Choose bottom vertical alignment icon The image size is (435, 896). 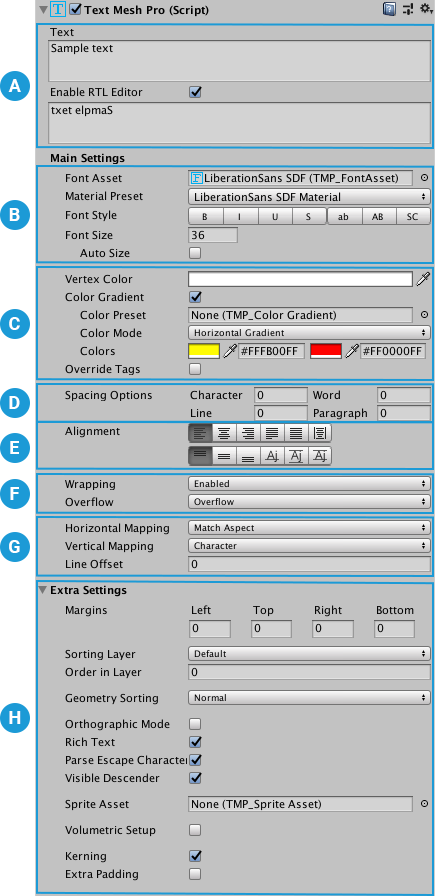pyautogui.click(x=248, y=456)
